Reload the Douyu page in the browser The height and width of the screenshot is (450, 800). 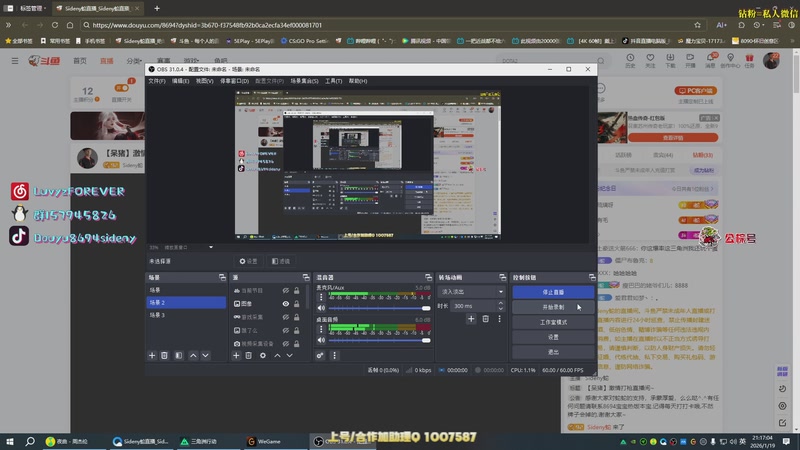(55, 24)
